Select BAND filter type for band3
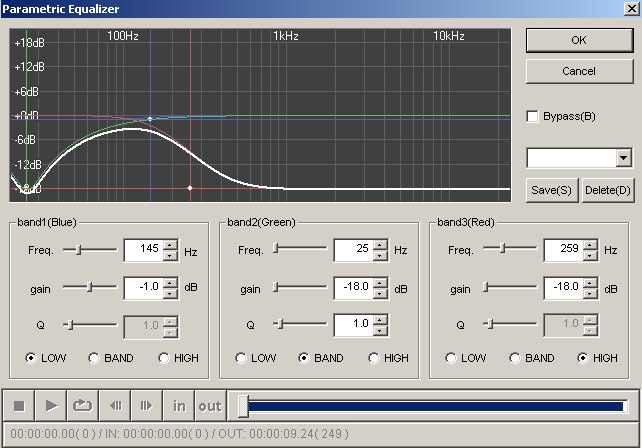Image resolution: width=642 pixels, height=448 pixels. tap(515, 358)
